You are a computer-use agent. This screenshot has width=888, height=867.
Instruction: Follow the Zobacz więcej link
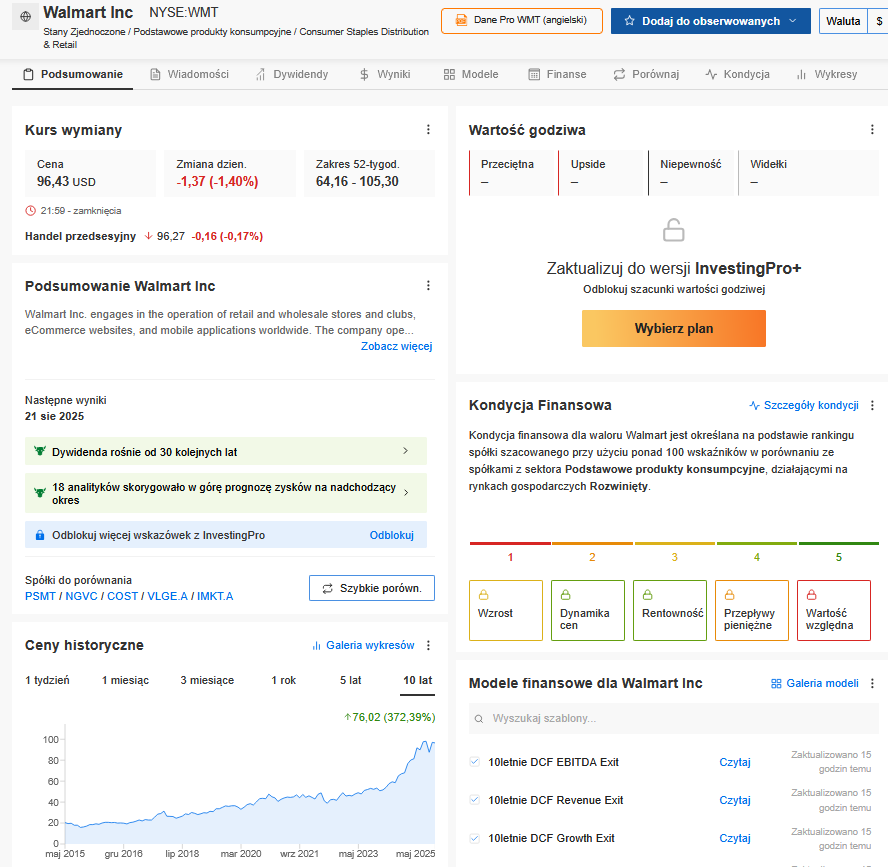click(396, 346)
